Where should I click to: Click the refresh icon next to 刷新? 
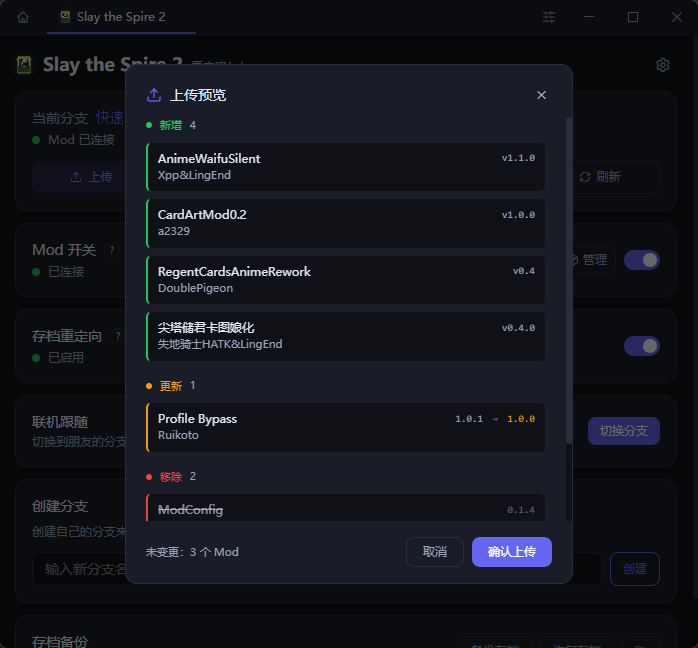point(585,177)
